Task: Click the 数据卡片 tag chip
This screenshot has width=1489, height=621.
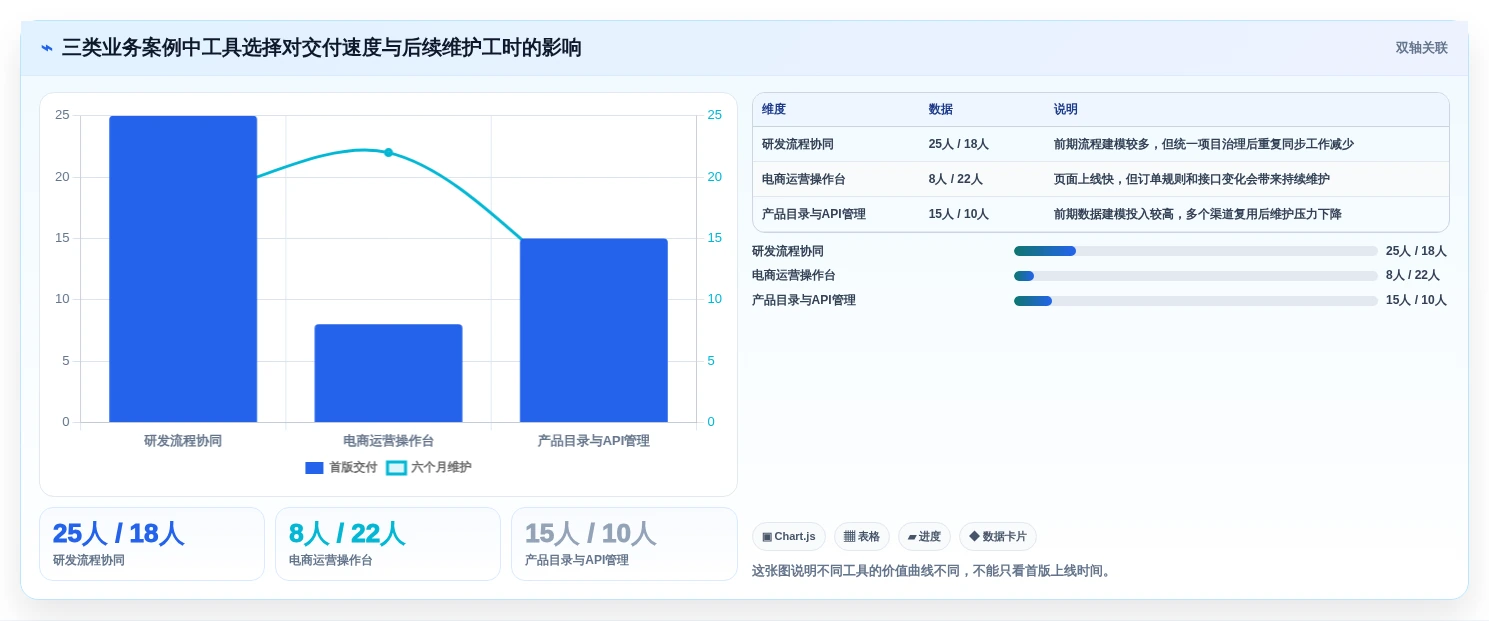Action: point(998,536)
